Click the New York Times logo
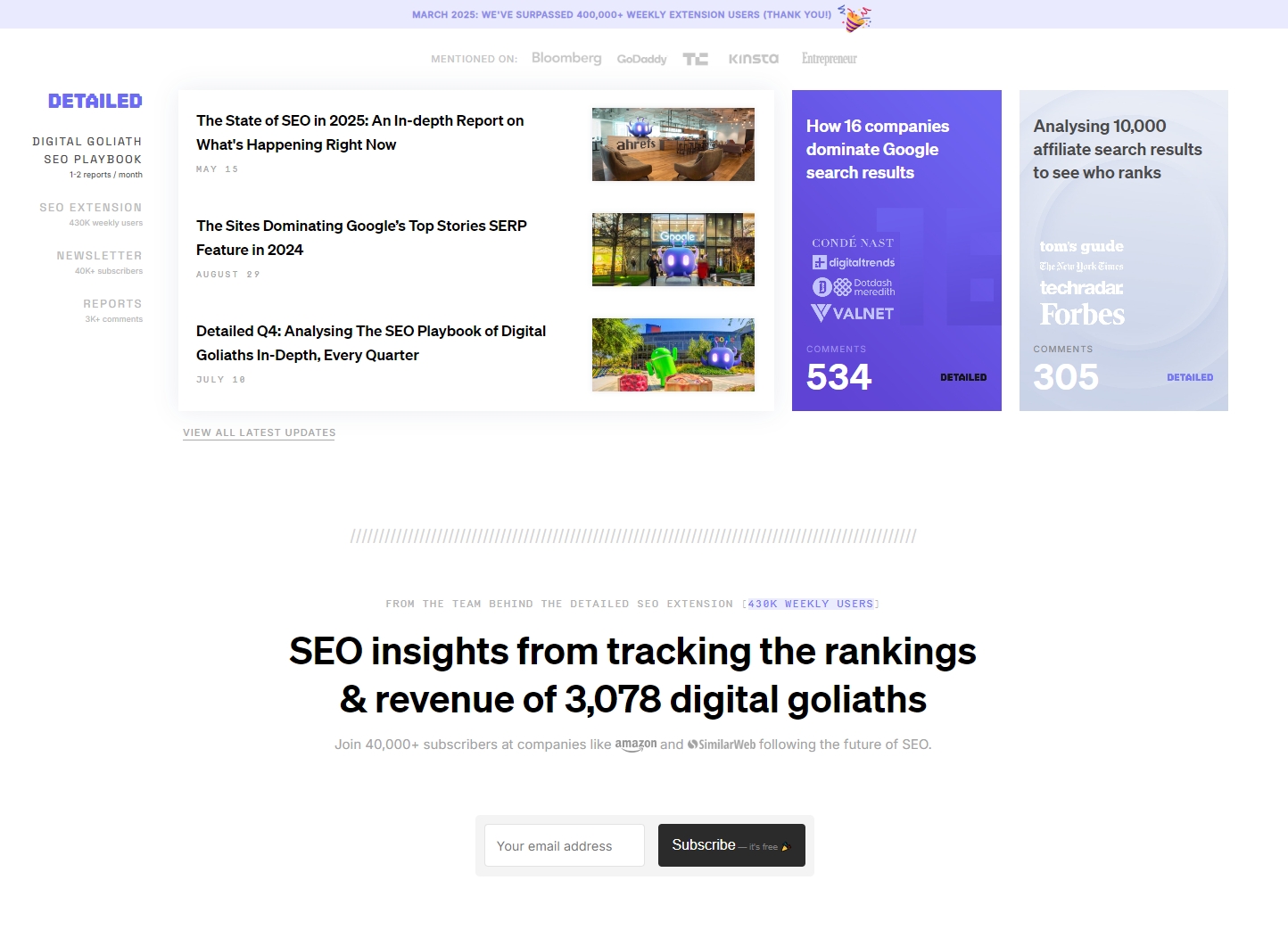This screenshot has width=1288, height=930. 1082,267
